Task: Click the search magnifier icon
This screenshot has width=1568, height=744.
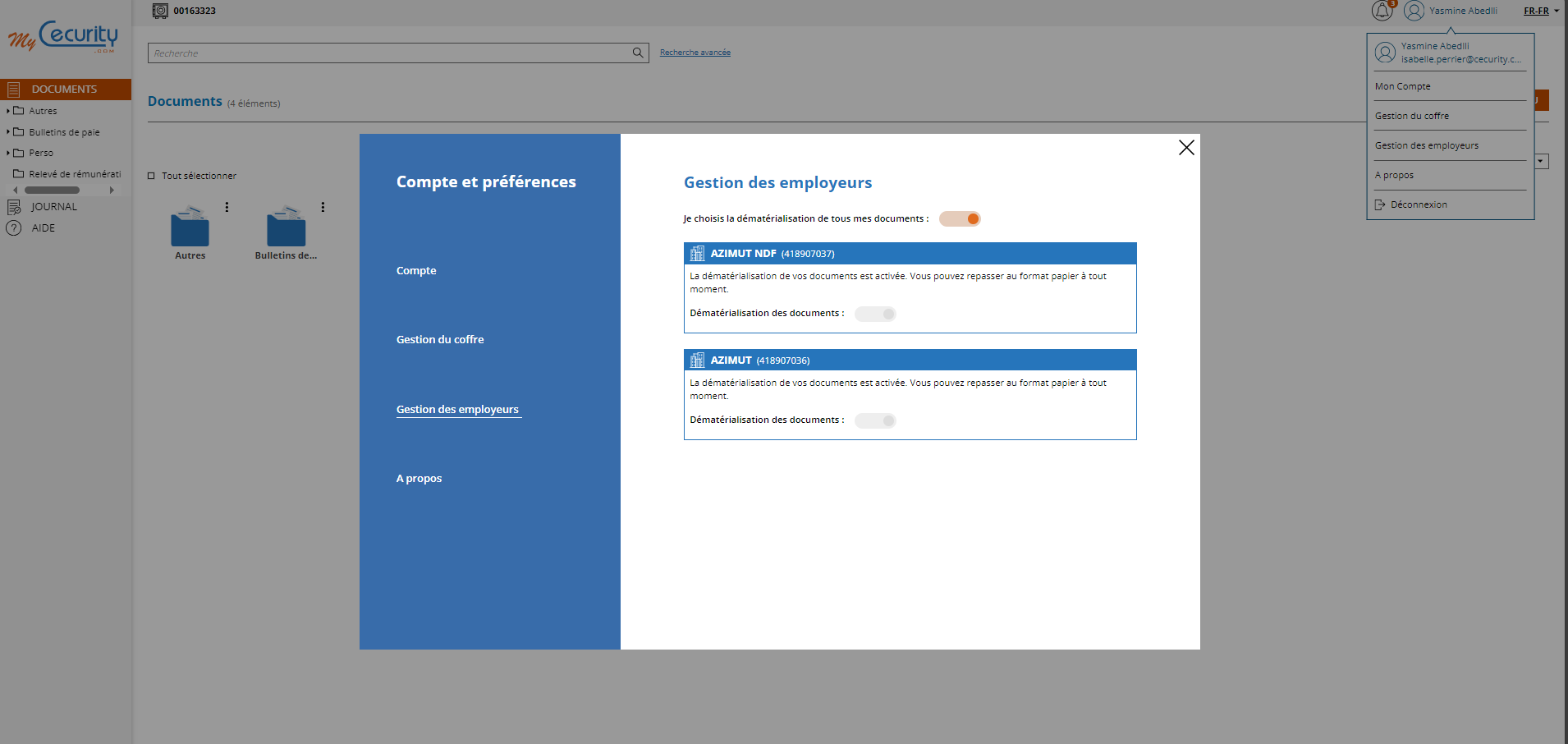Action: [637, 53]
